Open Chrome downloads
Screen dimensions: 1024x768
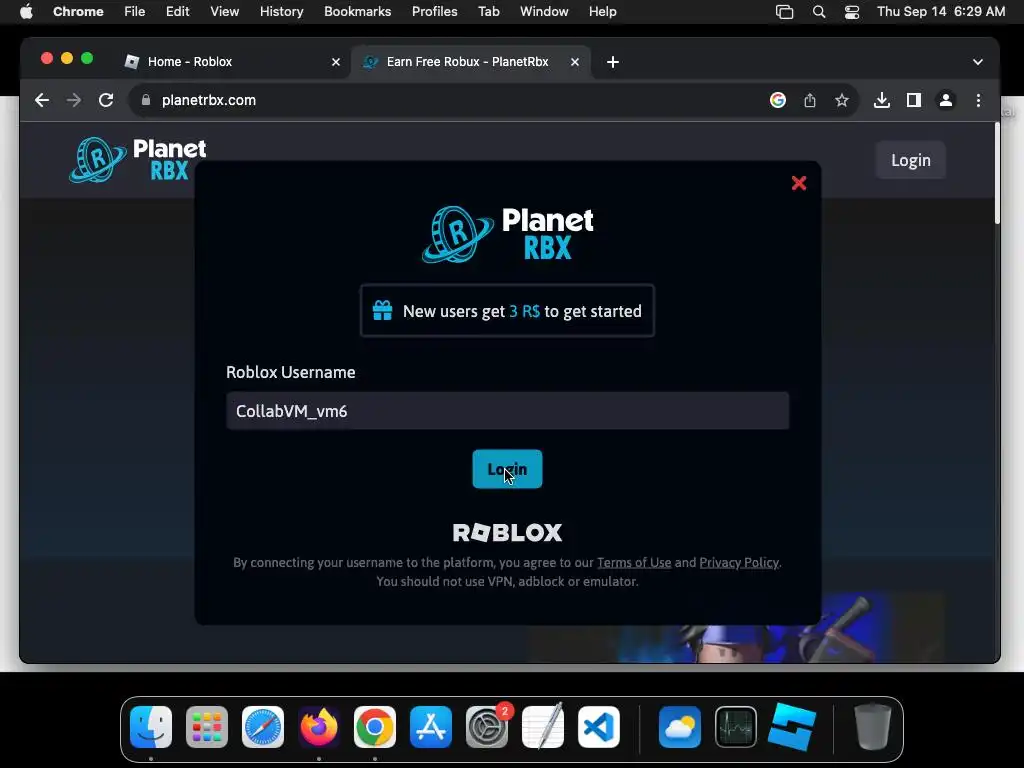point(882,100)
